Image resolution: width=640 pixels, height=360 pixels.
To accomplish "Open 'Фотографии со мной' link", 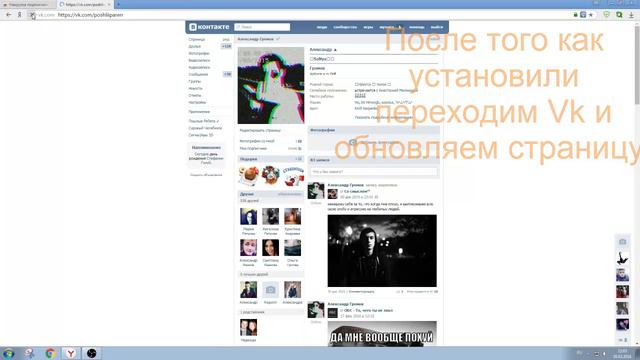I will tap(257, 141).
